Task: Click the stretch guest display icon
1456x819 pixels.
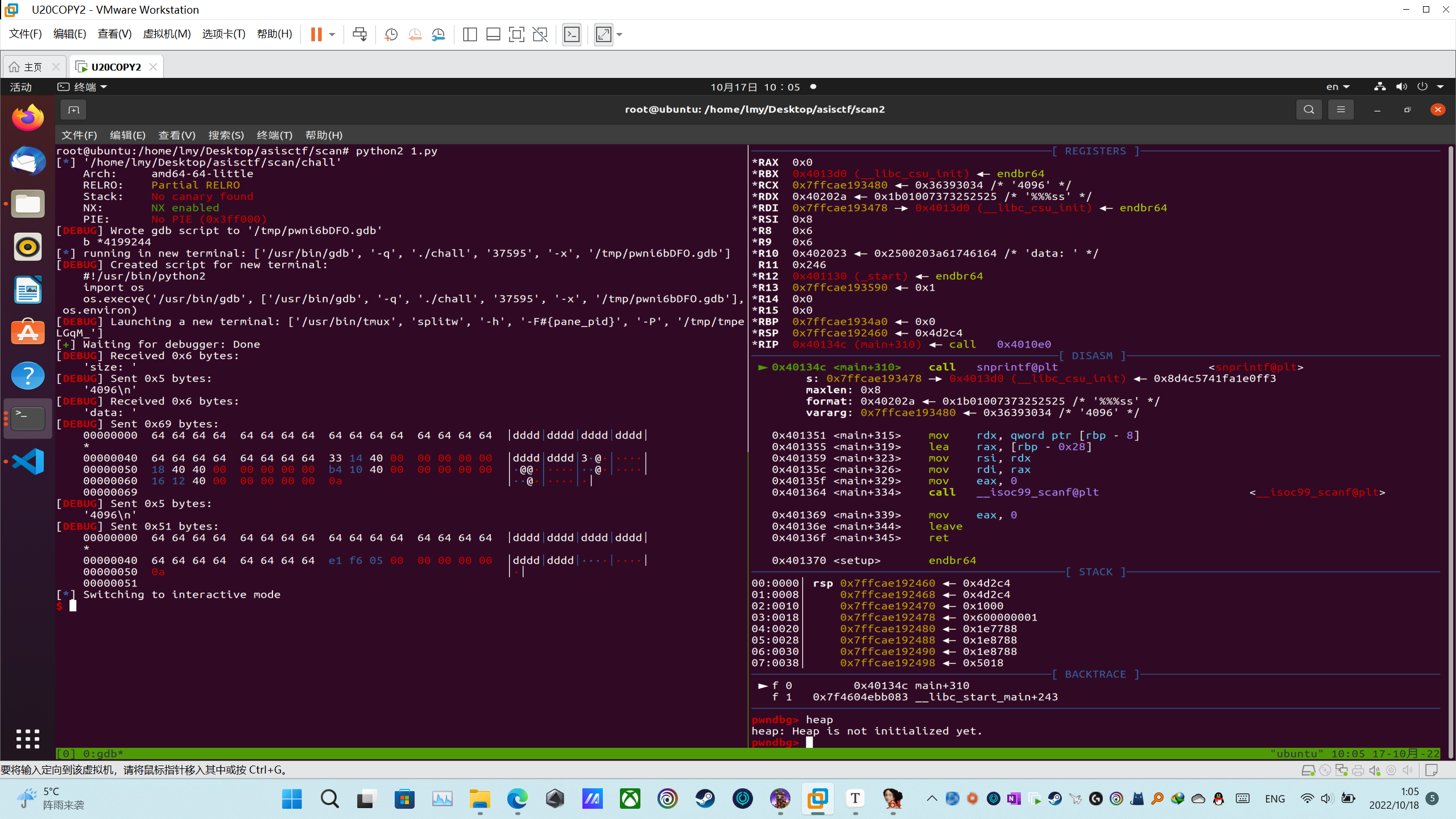Action: [x=603, y=34]
